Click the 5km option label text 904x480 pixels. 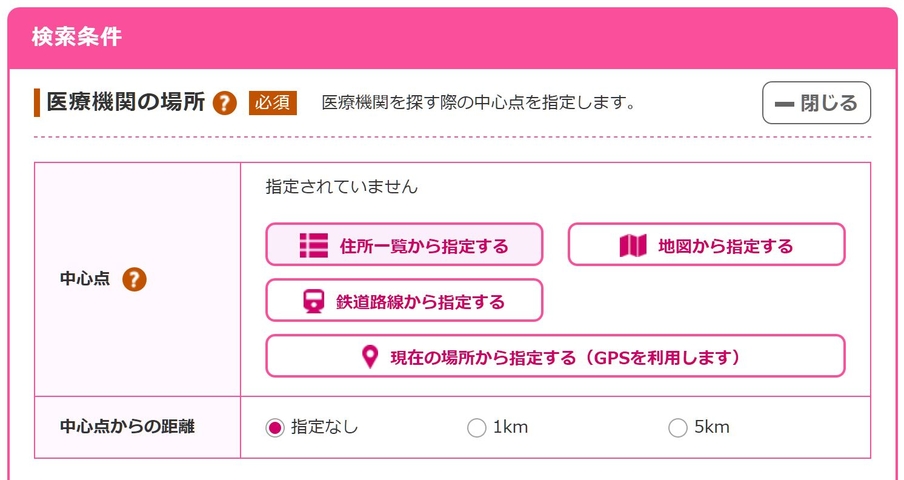[712, 427]
